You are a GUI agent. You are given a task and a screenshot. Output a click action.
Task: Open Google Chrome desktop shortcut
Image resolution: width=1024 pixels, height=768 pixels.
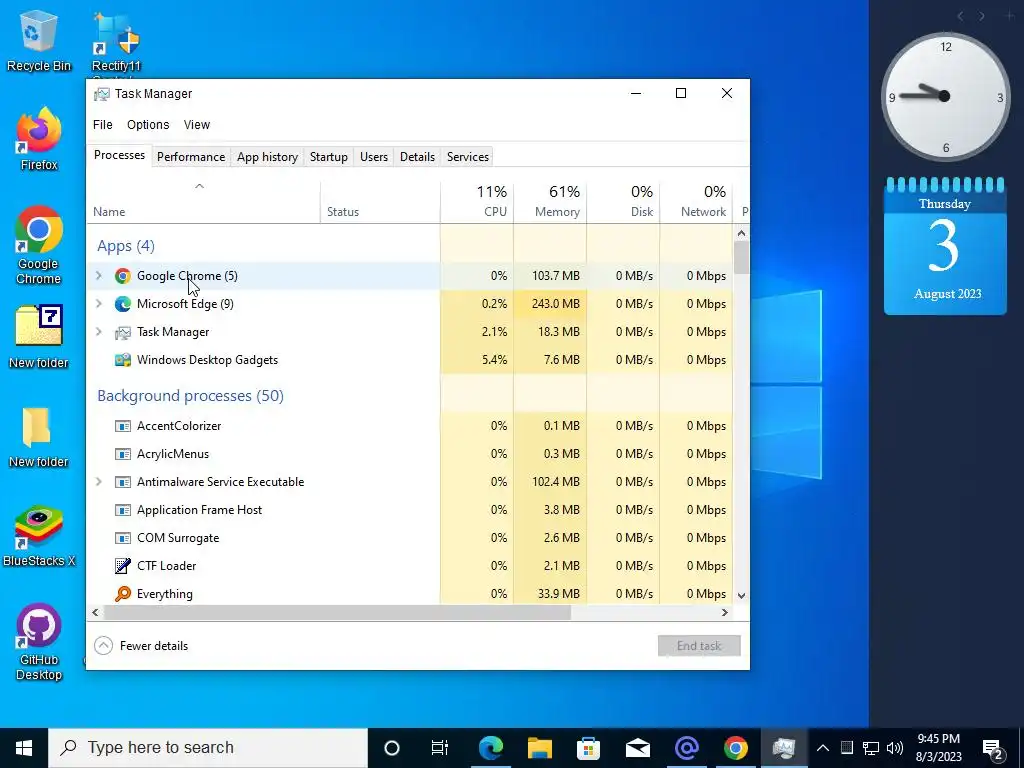point(39,246)
